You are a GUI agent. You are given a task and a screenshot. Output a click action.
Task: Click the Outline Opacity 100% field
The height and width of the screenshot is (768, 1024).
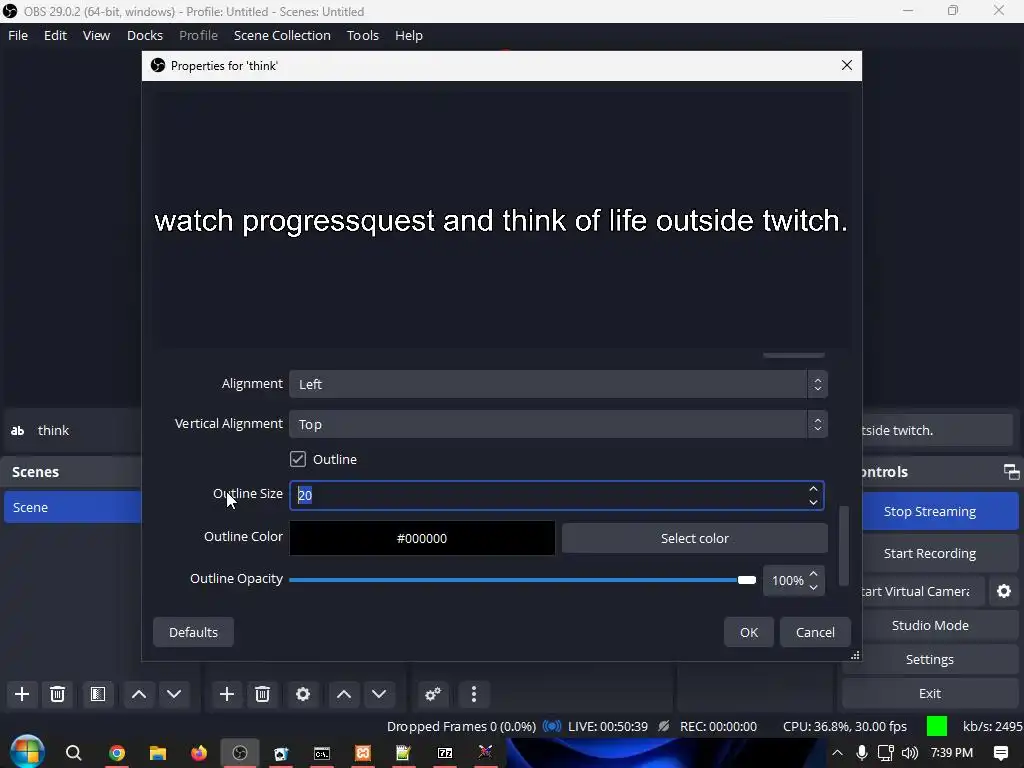point(787,581)
